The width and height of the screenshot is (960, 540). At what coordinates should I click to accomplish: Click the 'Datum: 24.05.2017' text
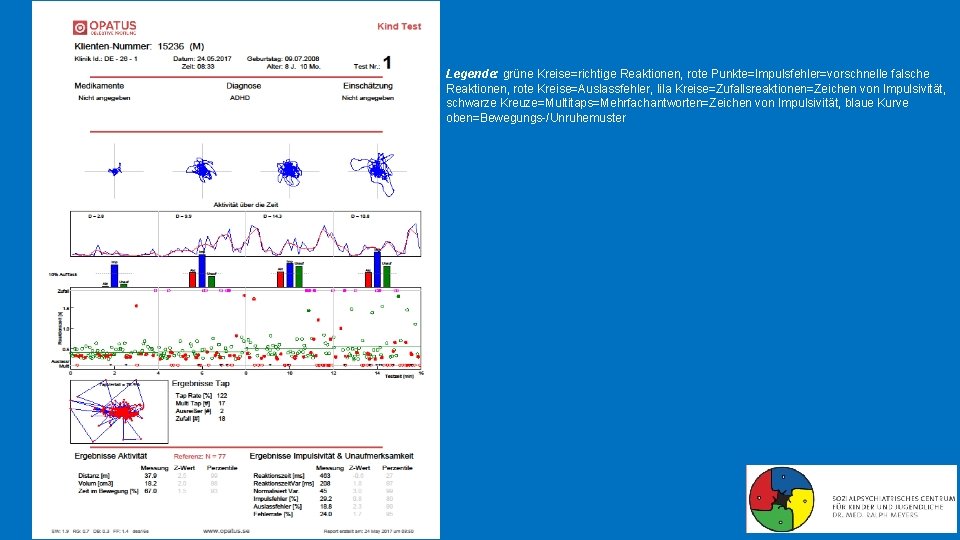202,59
